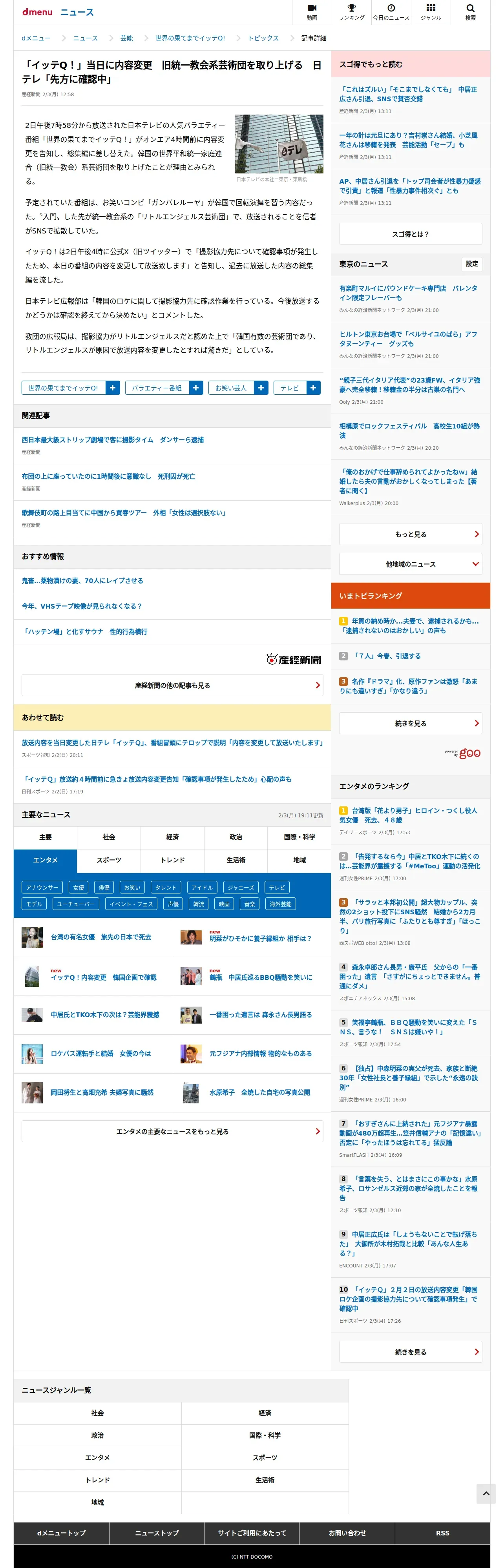
Task: Click 続きを見る under エンタメのランキング
Action: pyautogui.click(x=411, y=1352)
